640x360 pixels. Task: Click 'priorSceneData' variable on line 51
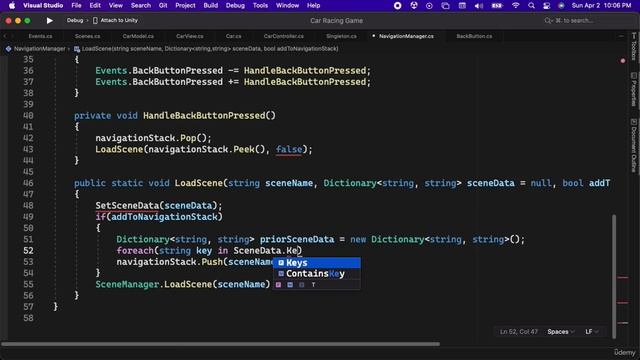297,240
